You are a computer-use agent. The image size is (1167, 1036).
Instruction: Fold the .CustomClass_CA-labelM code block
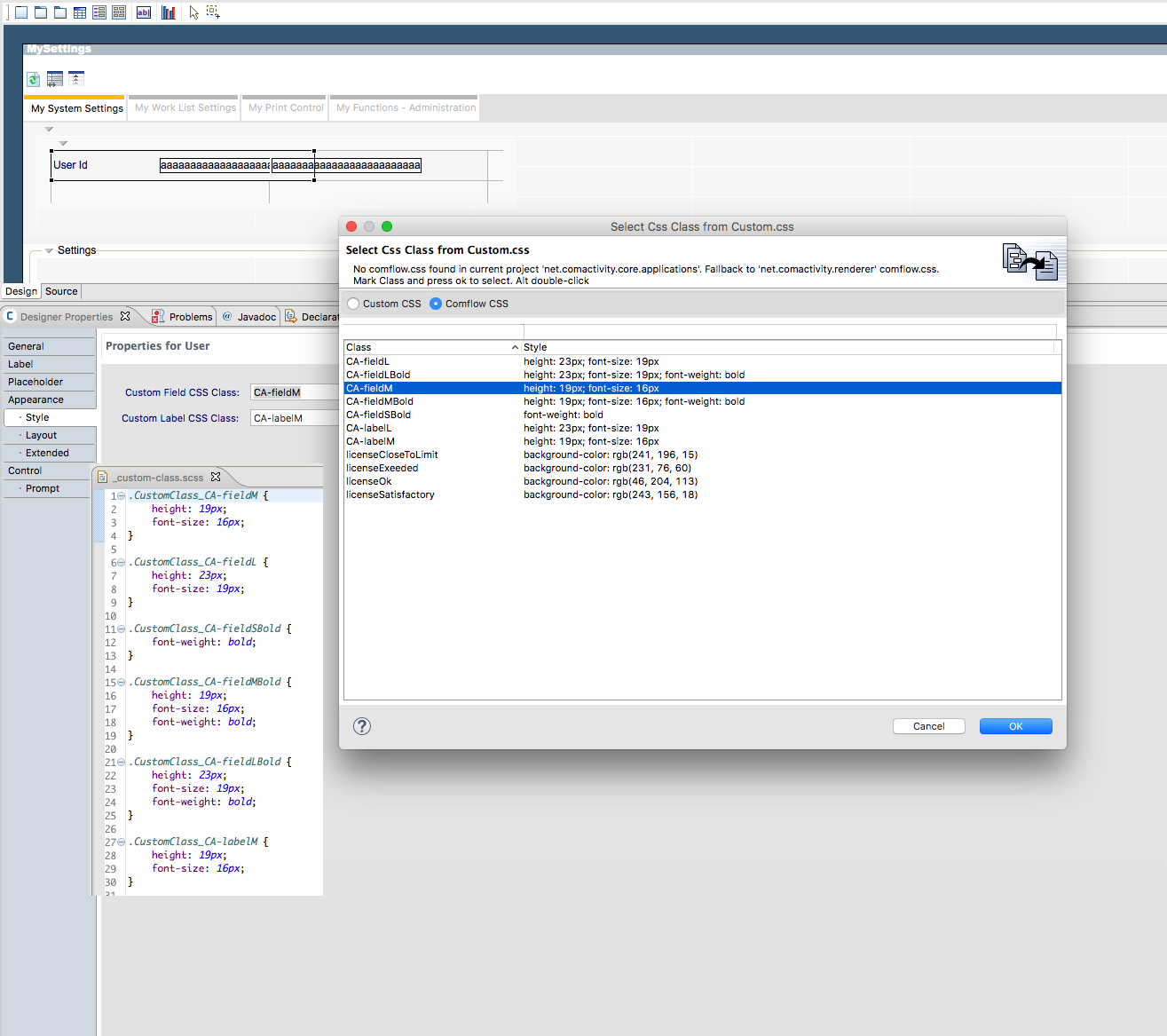coord(122,842)
